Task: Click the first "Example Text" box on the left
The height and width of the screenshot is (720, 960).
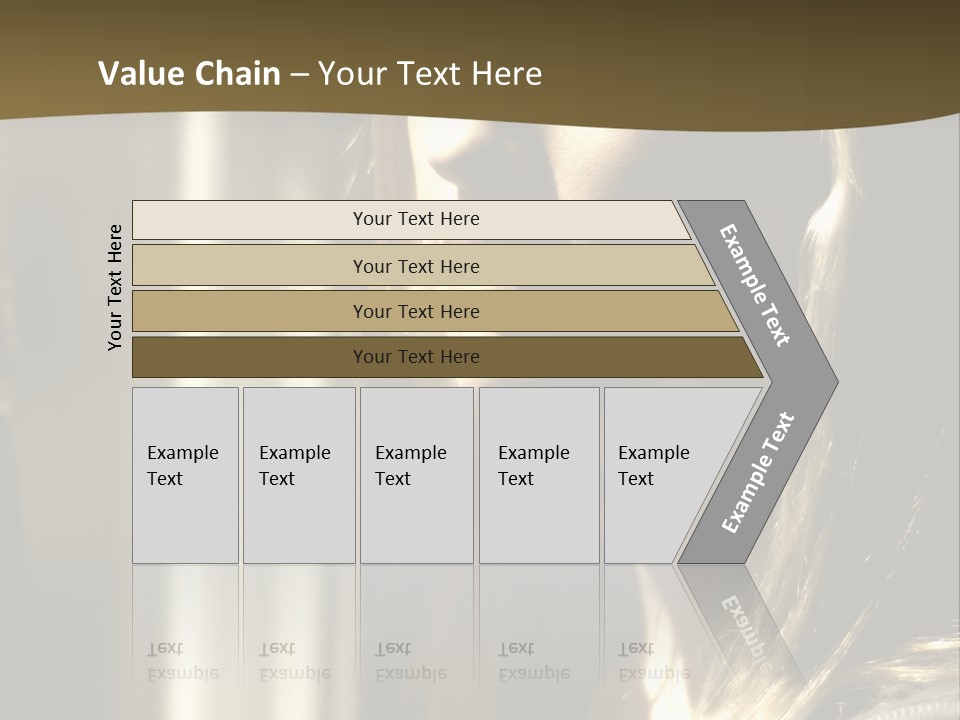Action: (185, 474)
